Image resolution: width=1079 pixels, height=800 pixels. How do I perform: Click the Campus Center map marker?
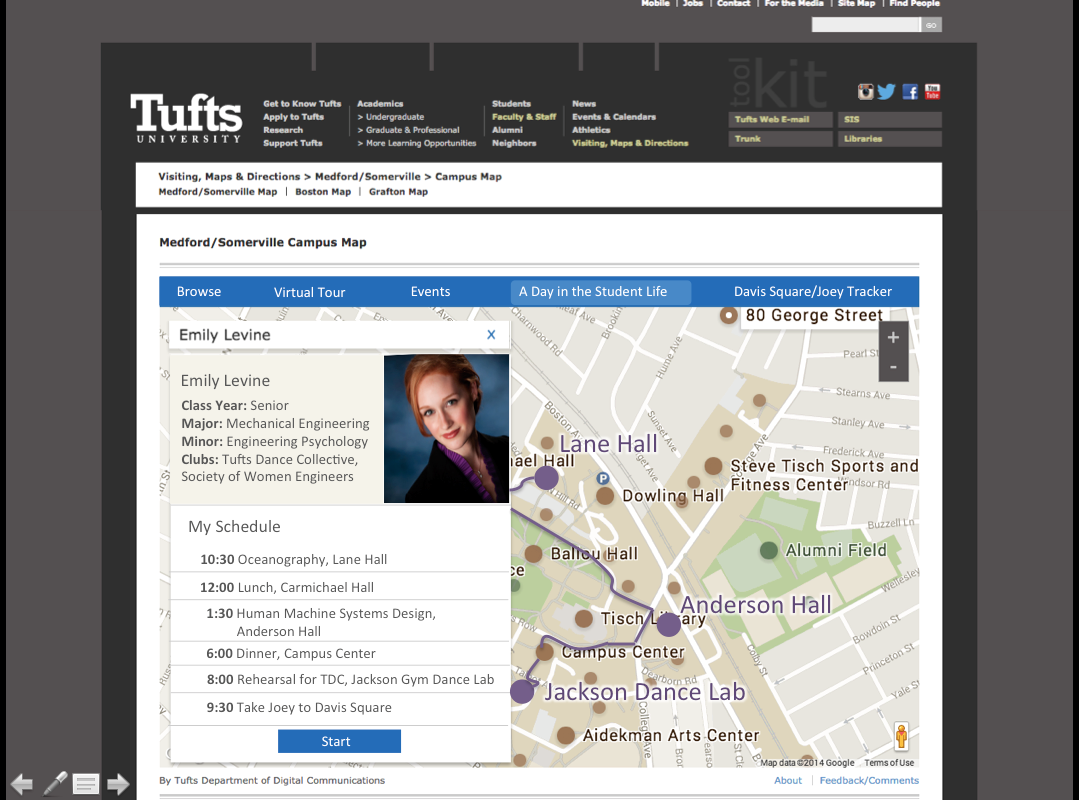pos(544,651)
